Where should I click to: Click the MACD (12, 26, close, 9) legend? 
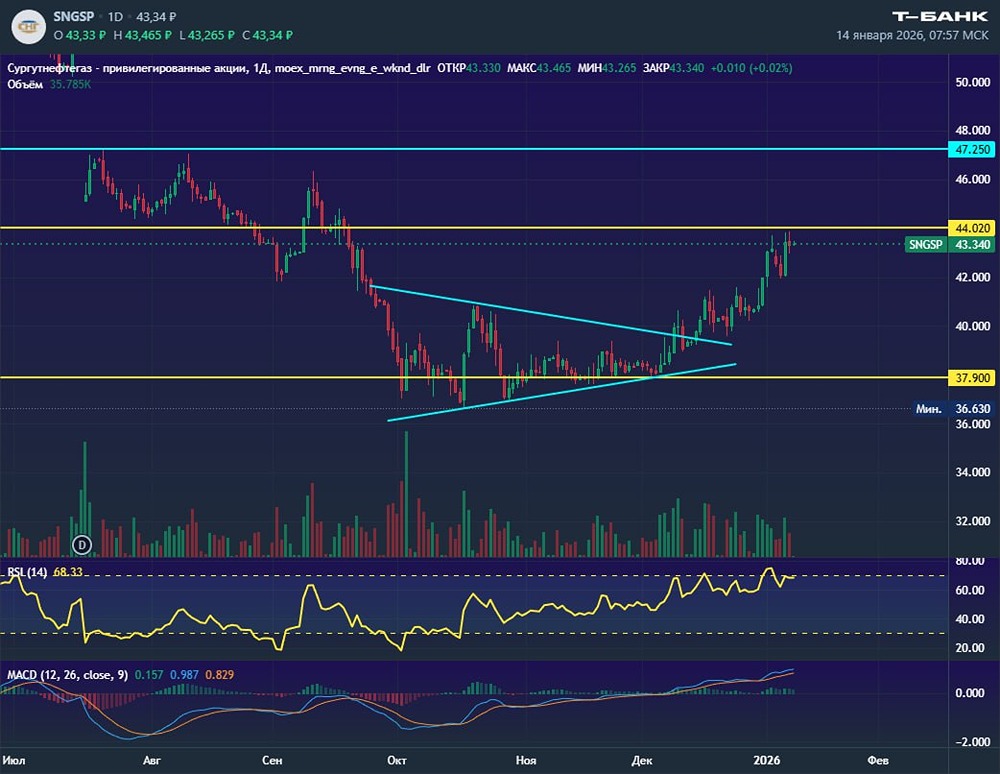coord(68,675)
